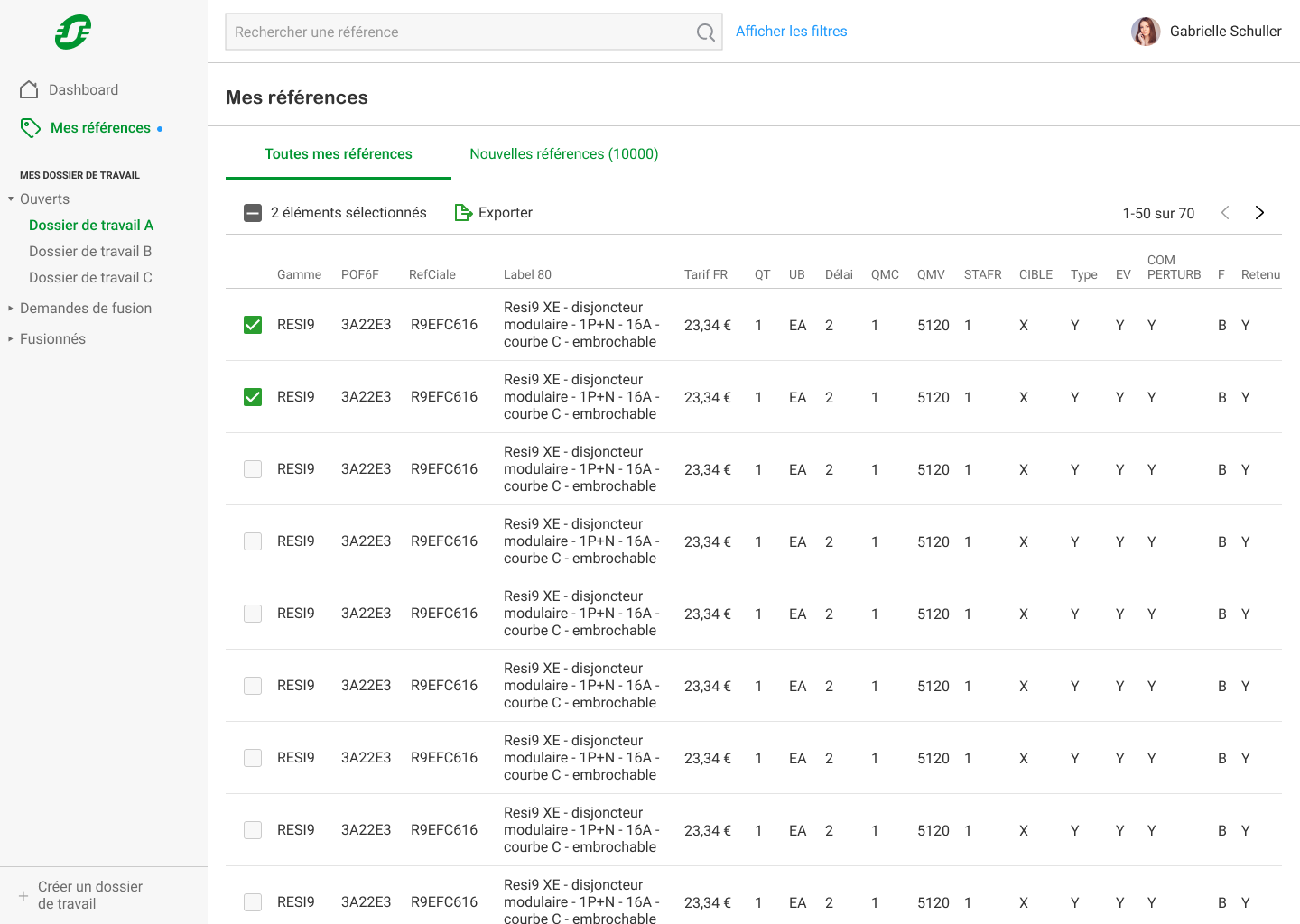Click the Mes références tag icon
The height and width of the screenshot is (924, 1300).
tap(31, 128)
